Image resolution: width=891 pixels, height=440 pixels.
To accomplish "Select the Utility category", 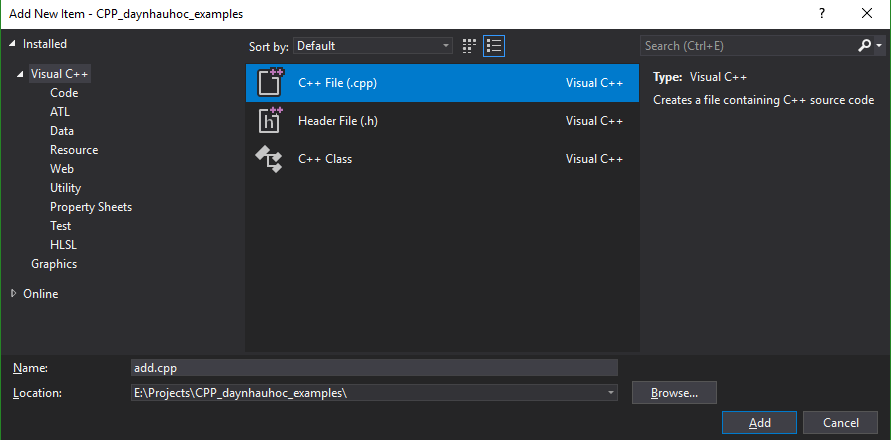I will click(x=65, y=188).
